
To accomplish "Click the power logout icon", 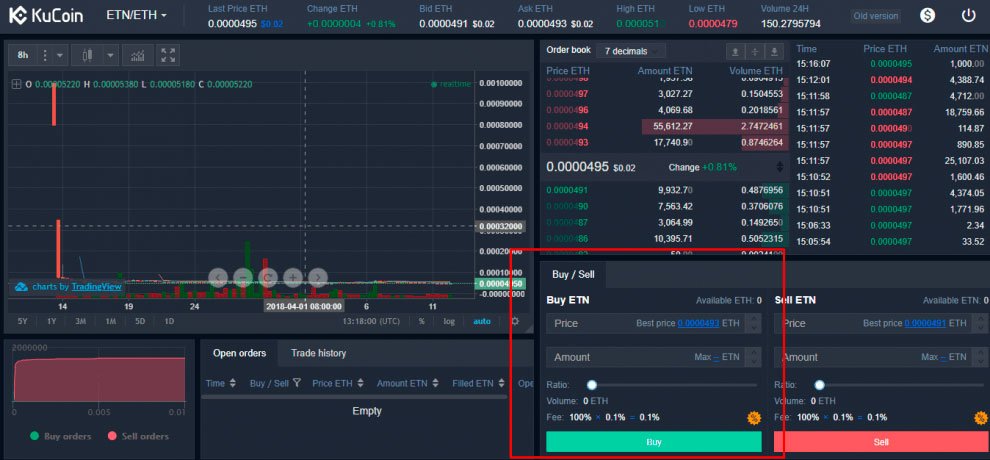I will pos(969,16).
